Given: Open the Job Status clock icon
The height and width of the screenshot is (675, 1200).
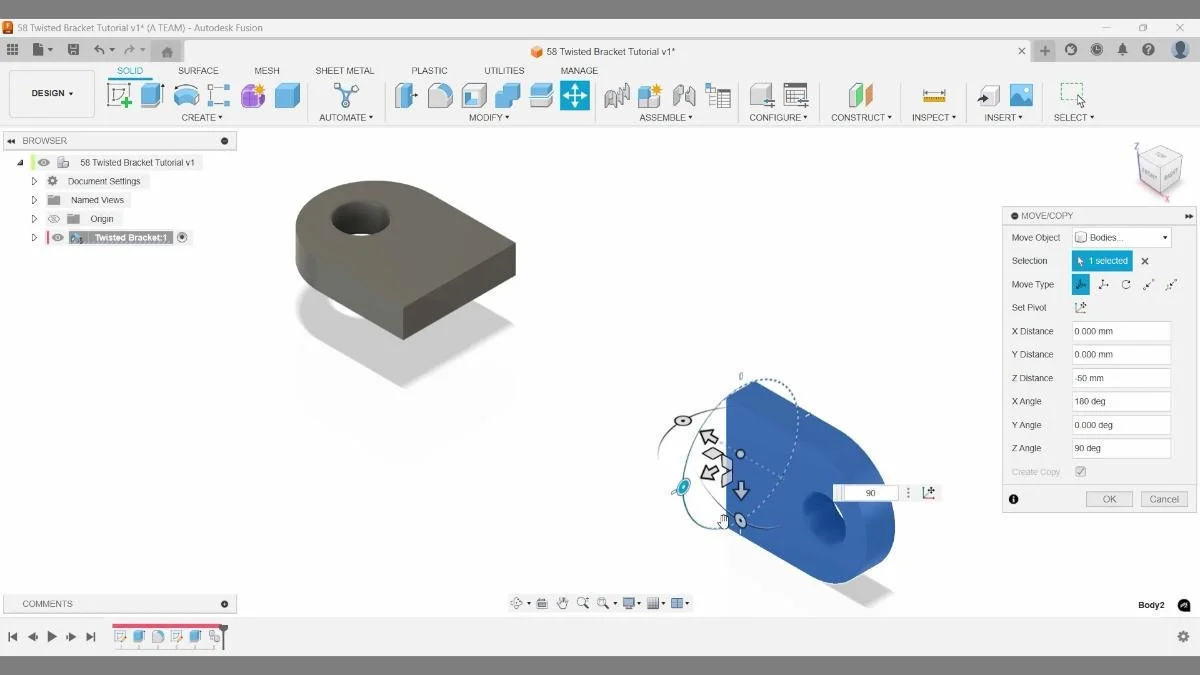Looking at the screenshot, I should point(1097,50).
